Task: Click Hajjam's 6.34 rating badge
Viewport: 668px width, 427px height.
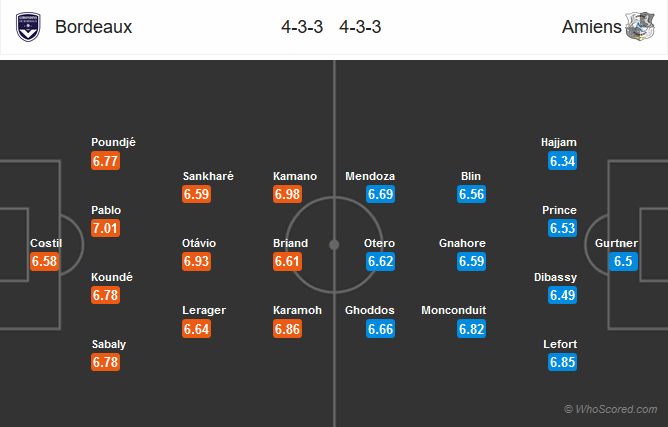Action: click(562, 161)
